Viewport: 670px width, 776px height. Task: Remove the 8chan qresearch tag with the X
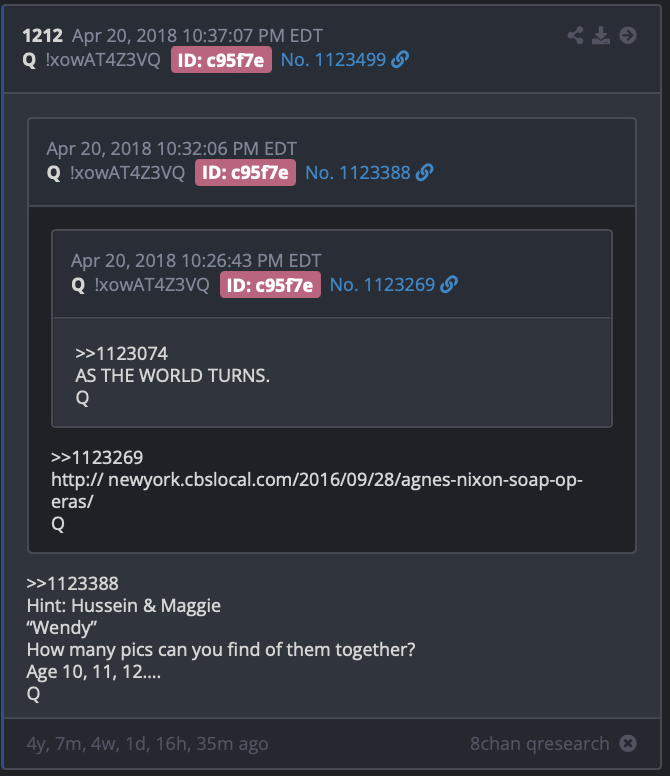pyautogui.click(x=628, y=743)
